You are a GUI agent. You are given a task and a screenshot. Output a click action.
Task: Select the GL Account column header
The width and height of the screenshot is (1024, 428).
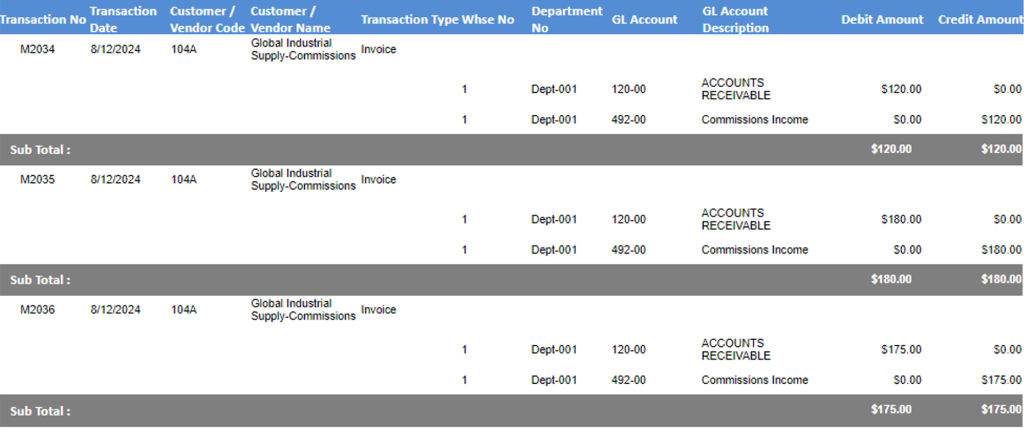645,20
